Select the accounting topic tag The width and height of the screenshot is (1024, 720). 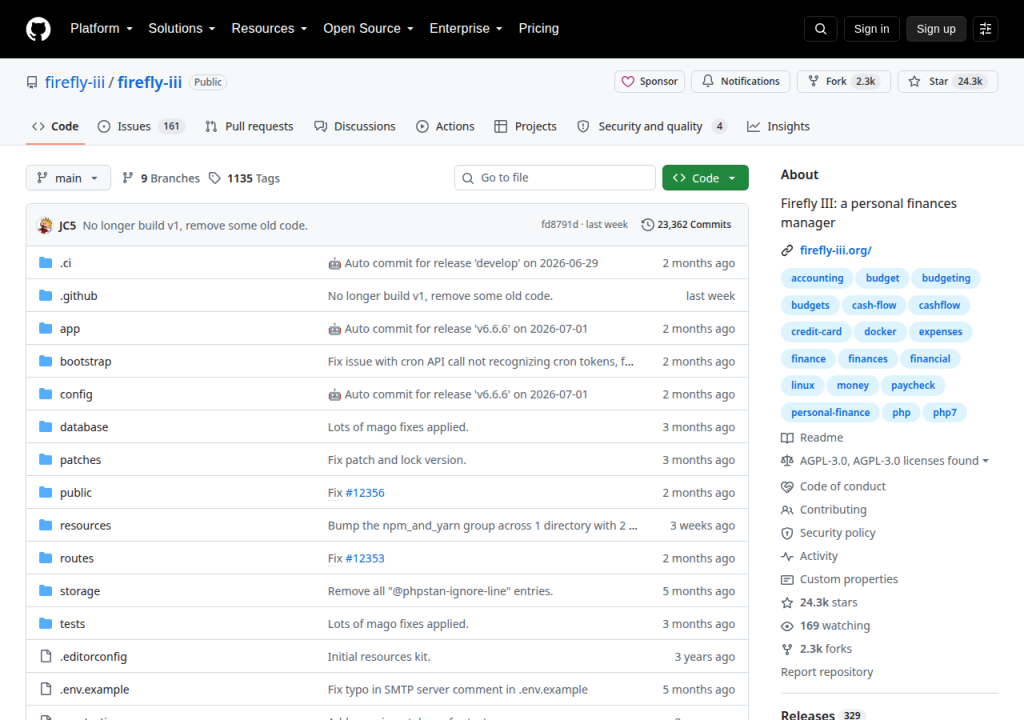point(817,278)
